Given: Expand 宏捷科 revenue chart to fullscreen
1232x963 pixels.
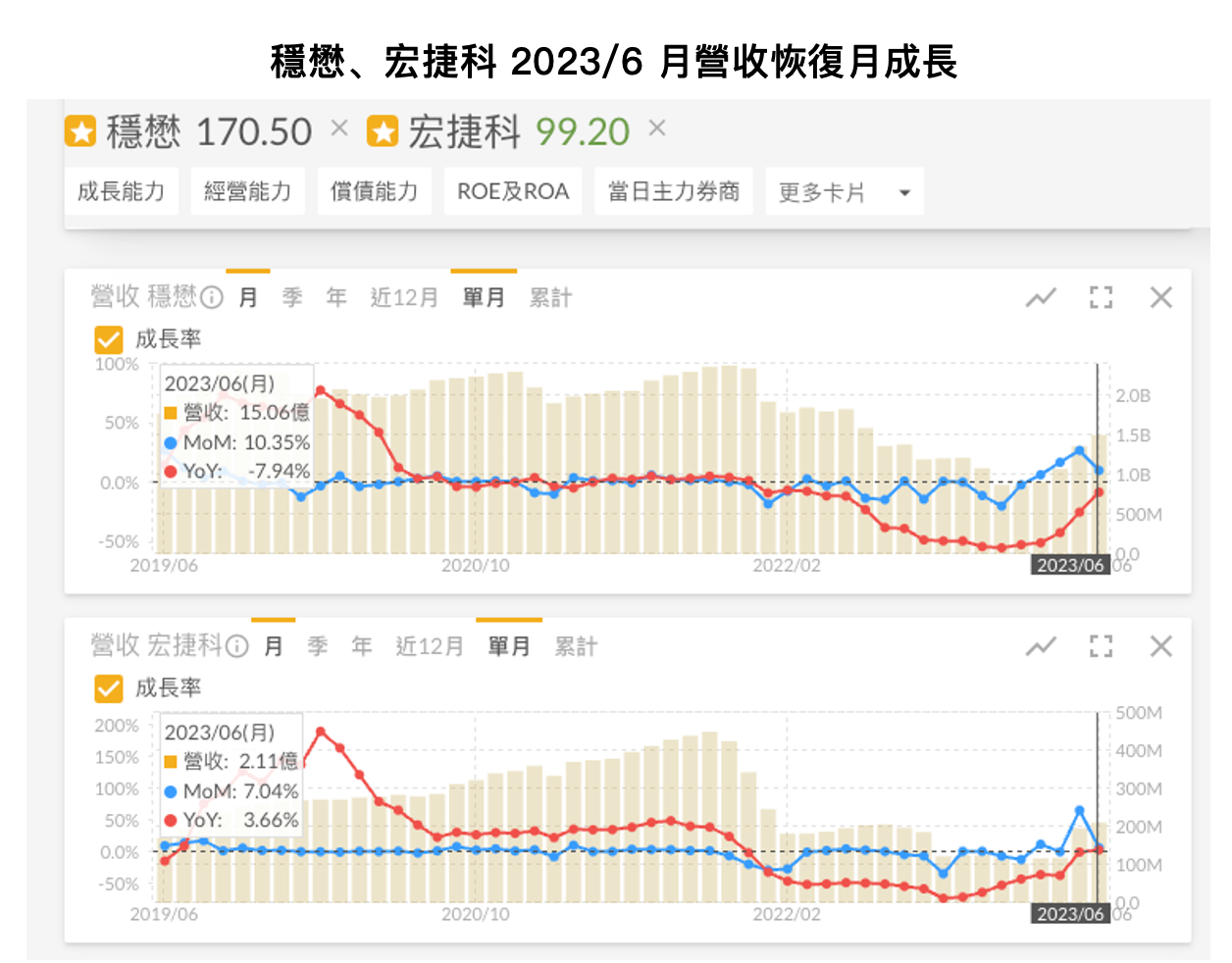Looking at the screenshot, I should (1102, 646).
